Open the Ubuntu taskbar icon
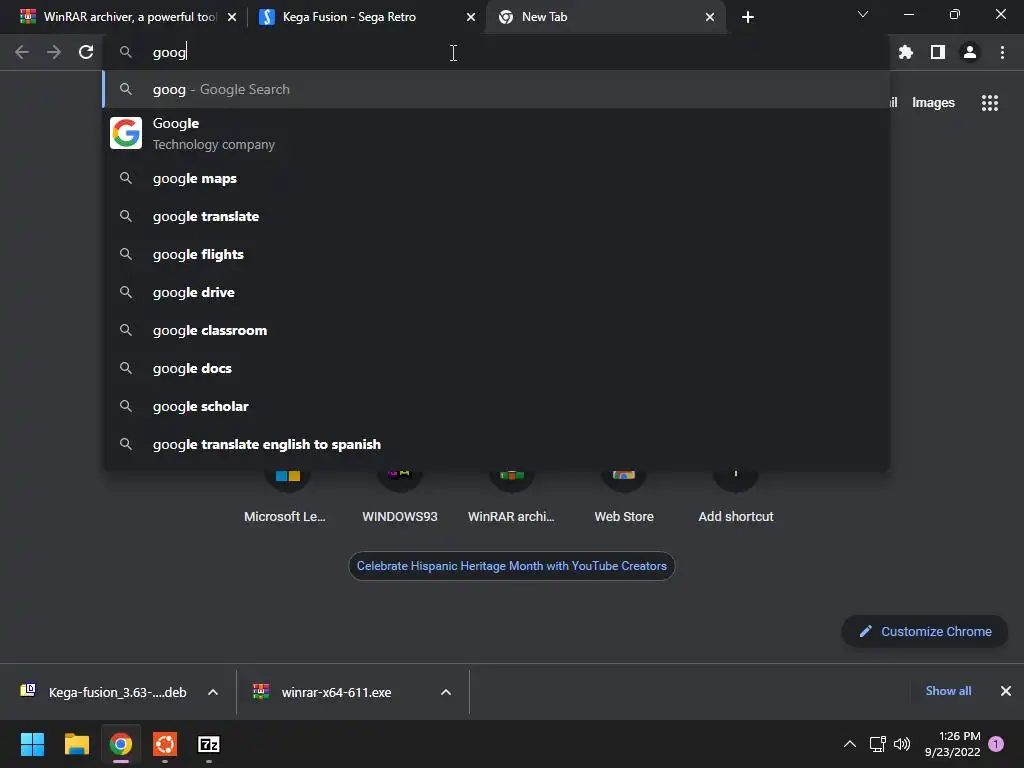This screenshot has height=768, width=1024. click(165, 744)
